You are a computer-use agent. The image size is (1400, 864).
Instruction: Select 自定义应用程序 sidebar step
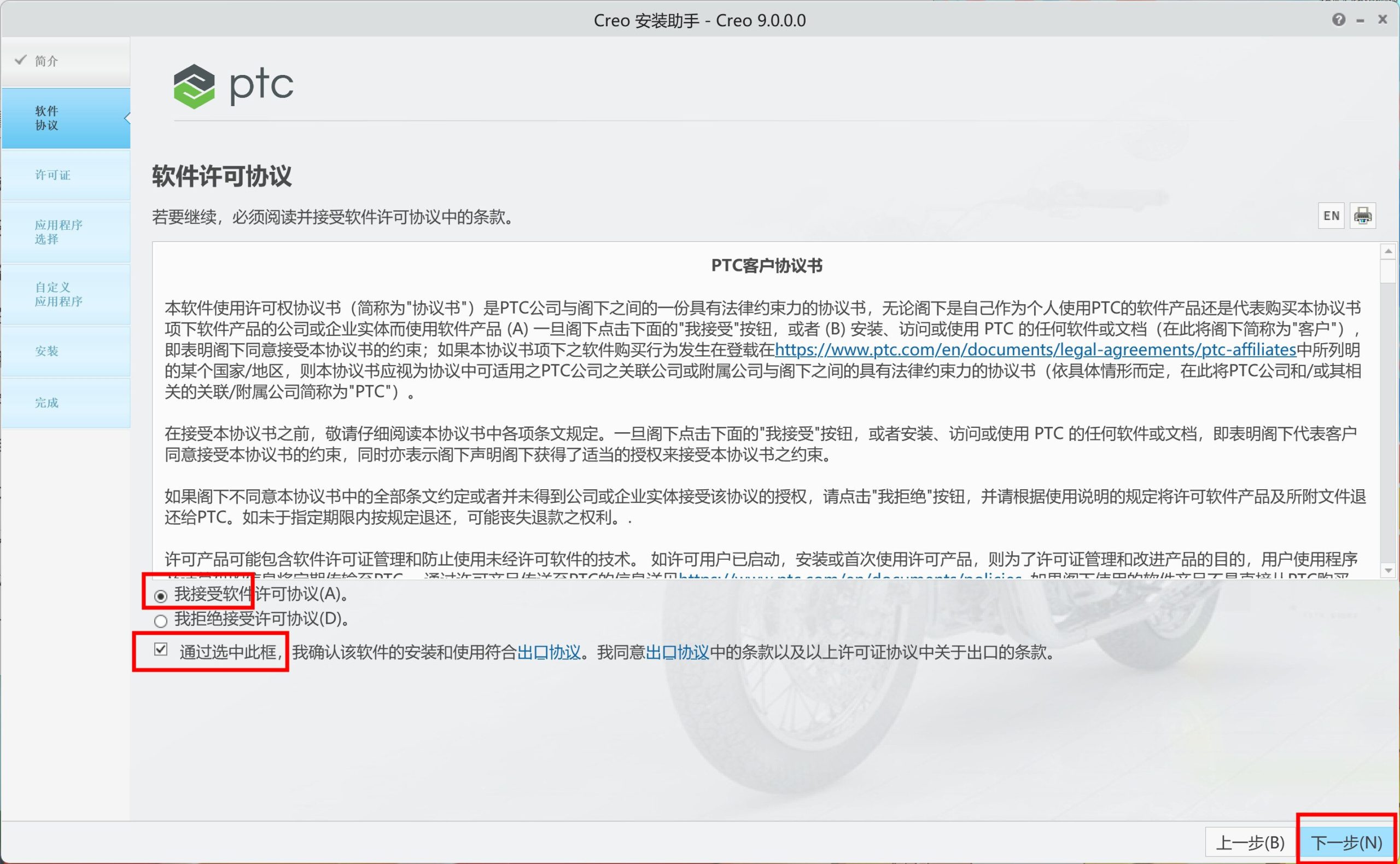click(58, 294)
